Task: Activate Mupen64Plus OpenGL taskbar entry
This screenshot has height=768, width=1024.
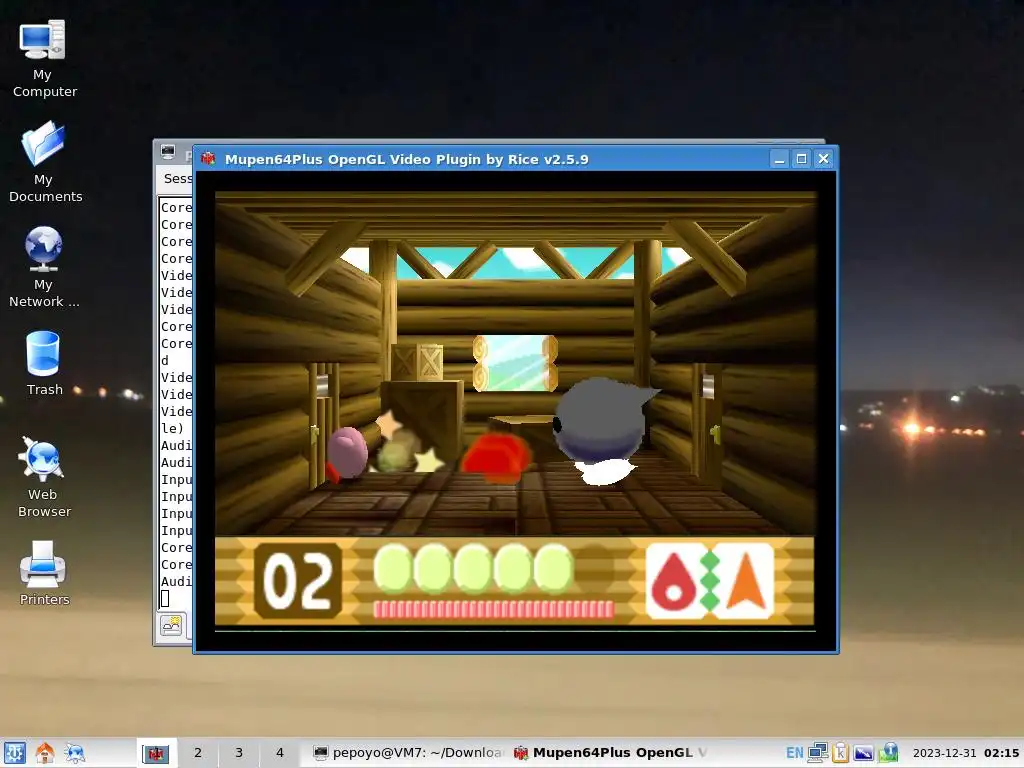Action: [x=611, y=753]
